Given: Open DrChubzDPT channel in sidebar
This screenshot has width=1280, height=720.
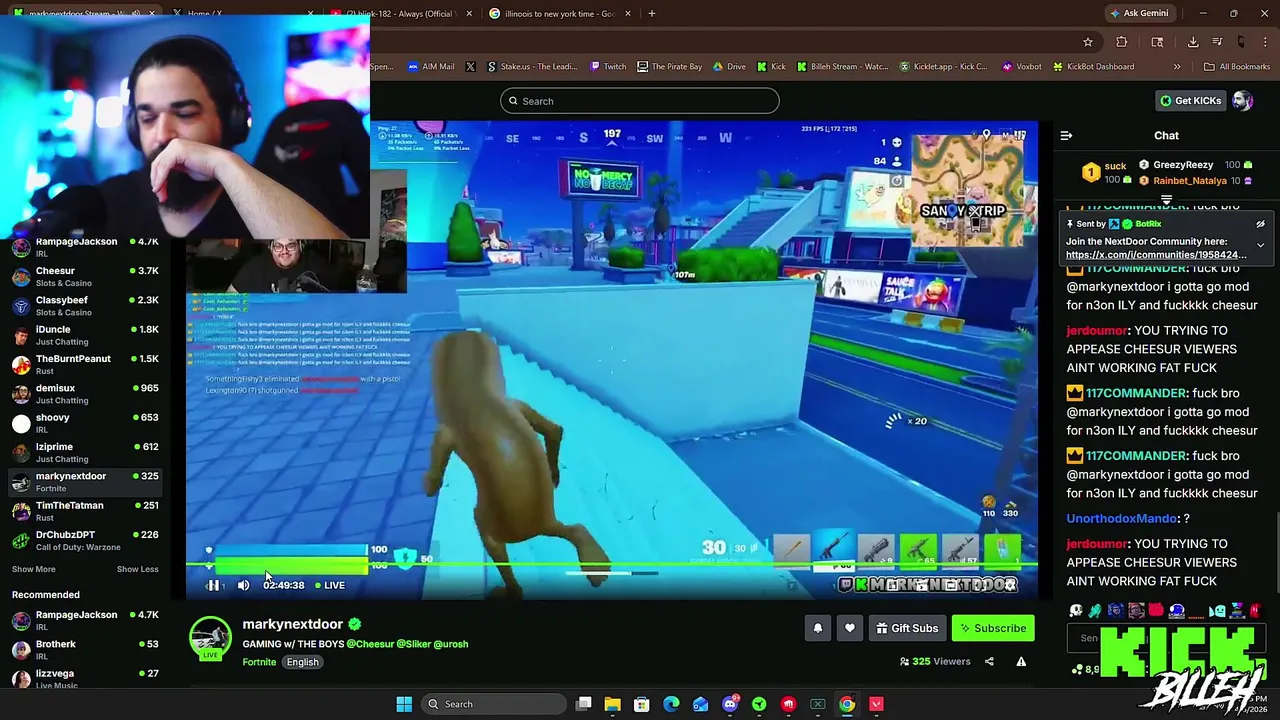Looking at the screenshot, I should [x=85, y=541].
